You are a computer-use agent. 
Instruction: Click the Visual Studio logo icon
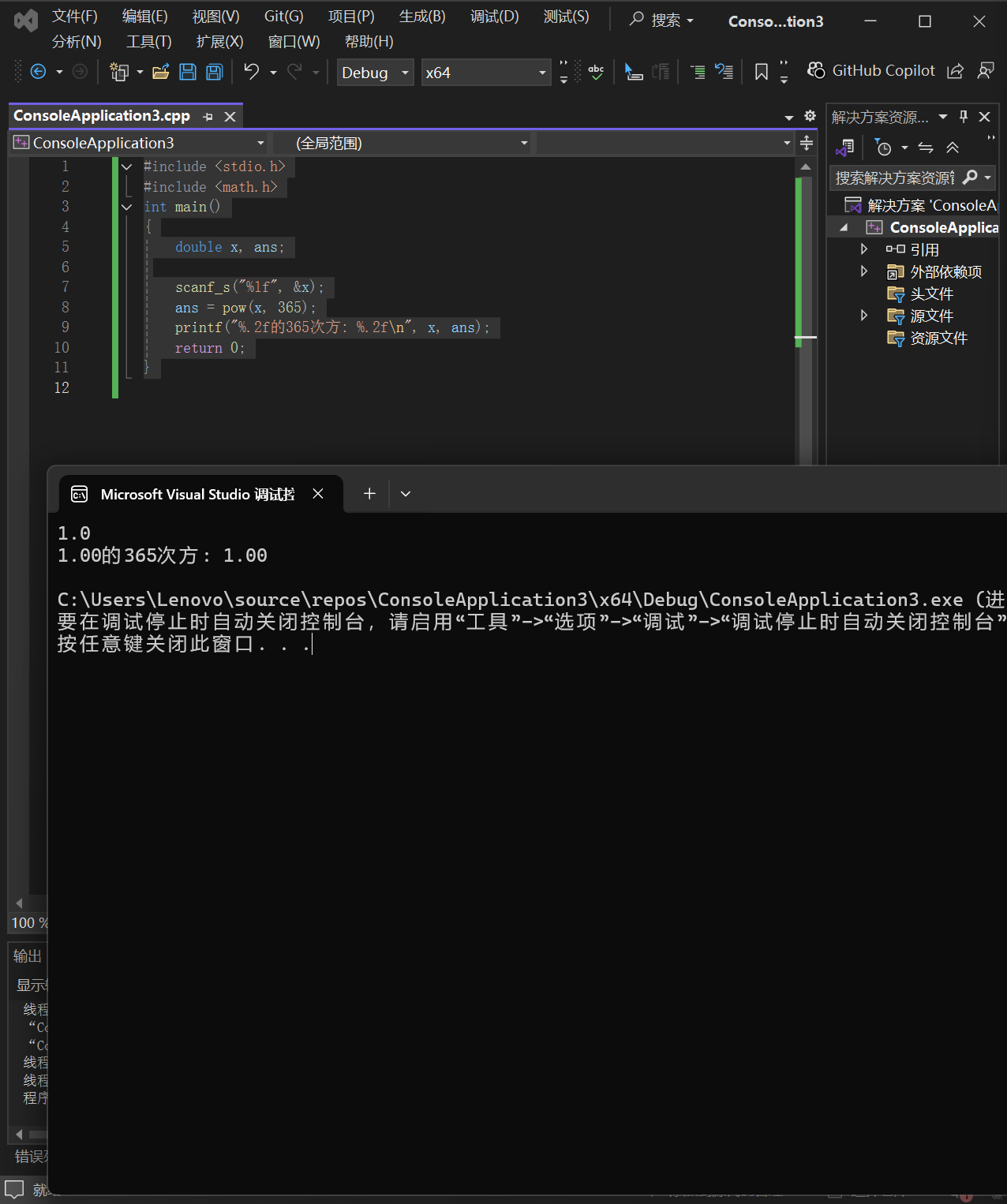click(26, 21)
